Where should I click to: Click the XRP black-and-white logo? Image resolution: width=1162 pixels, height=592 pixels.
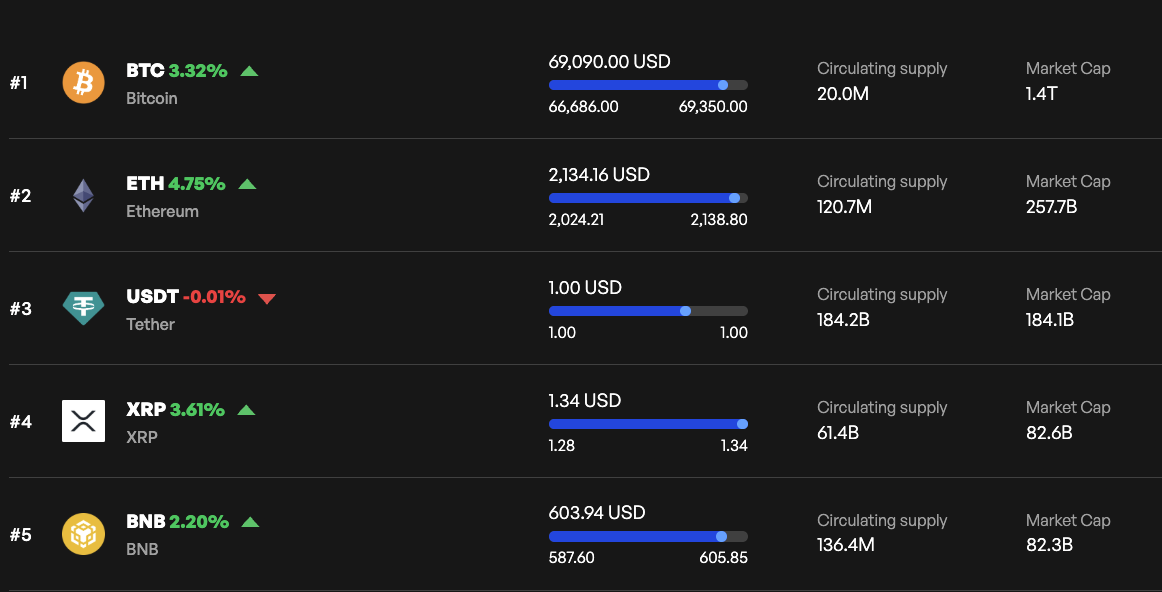pyautogui.click(x=83, y=421)
